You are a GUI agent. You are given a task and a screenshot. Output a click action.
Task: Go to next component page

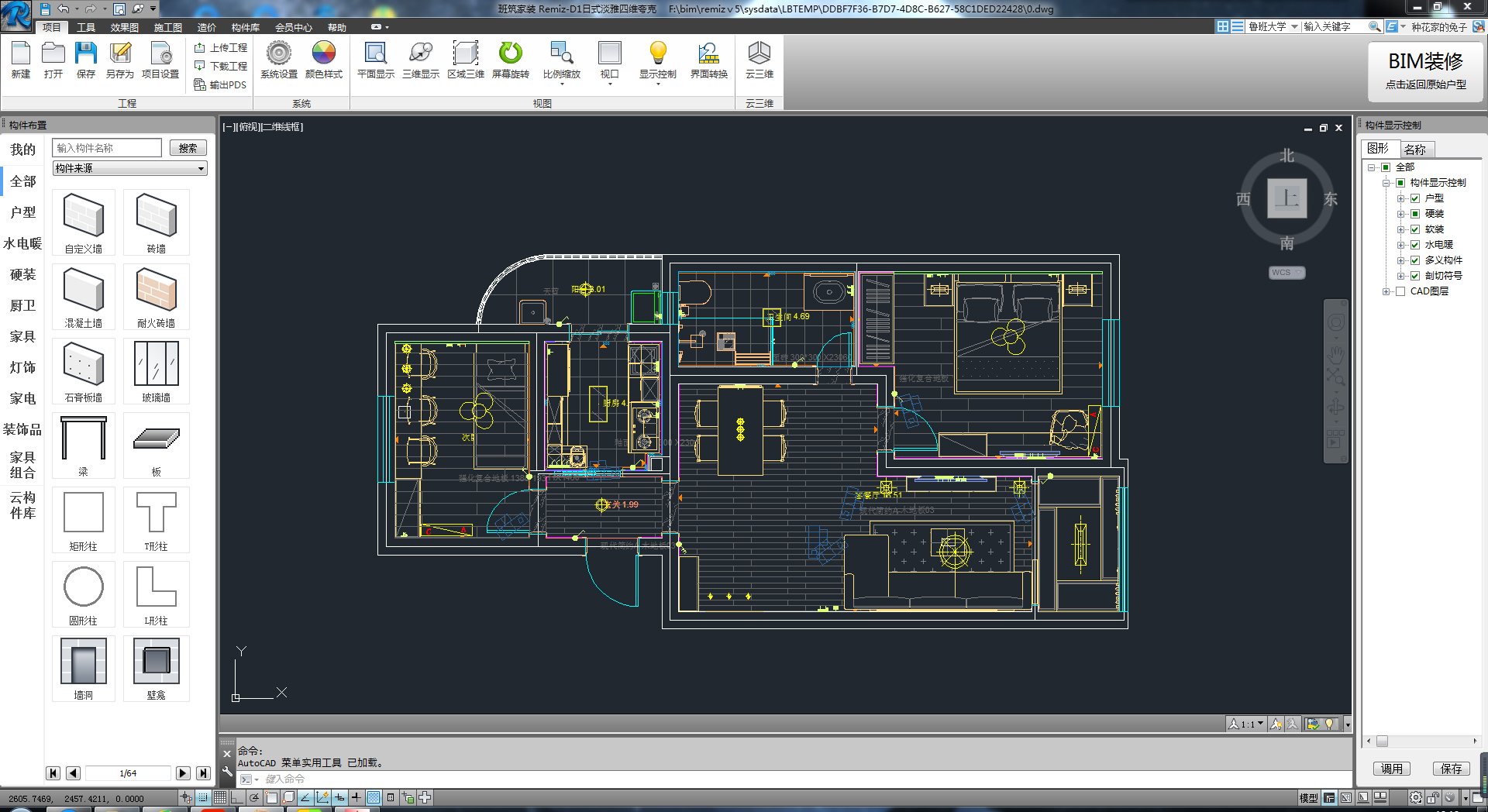183,773
